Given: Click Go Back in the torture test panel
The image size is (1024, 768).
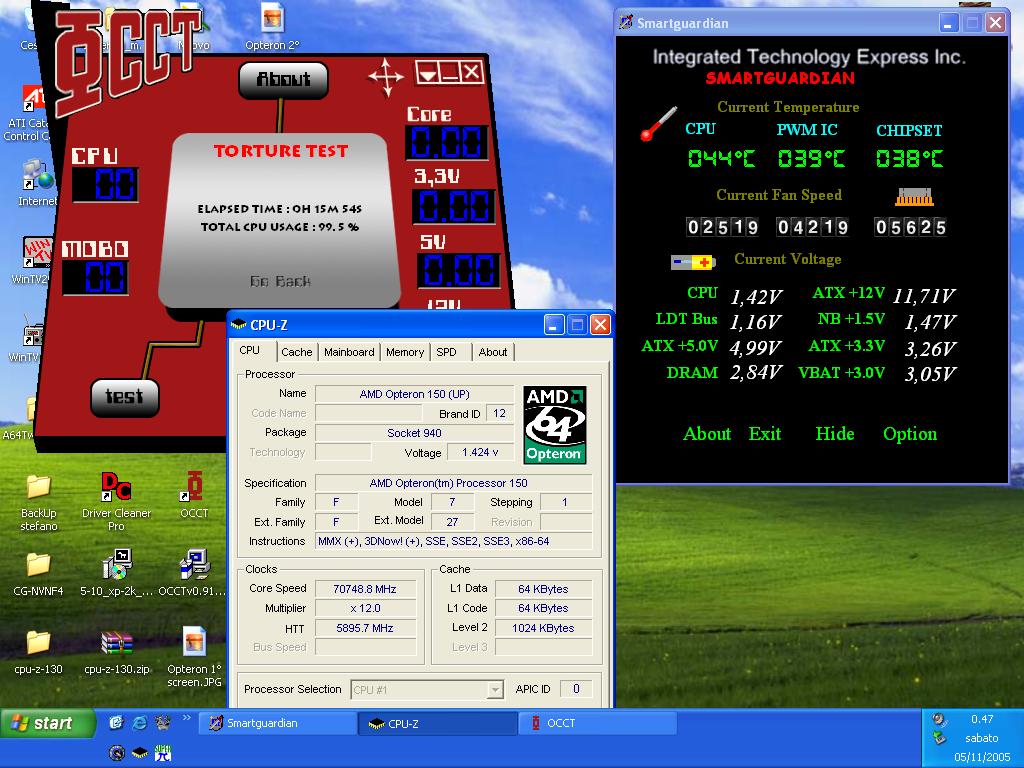Looking at the screenshot, I should click(280, 281).
